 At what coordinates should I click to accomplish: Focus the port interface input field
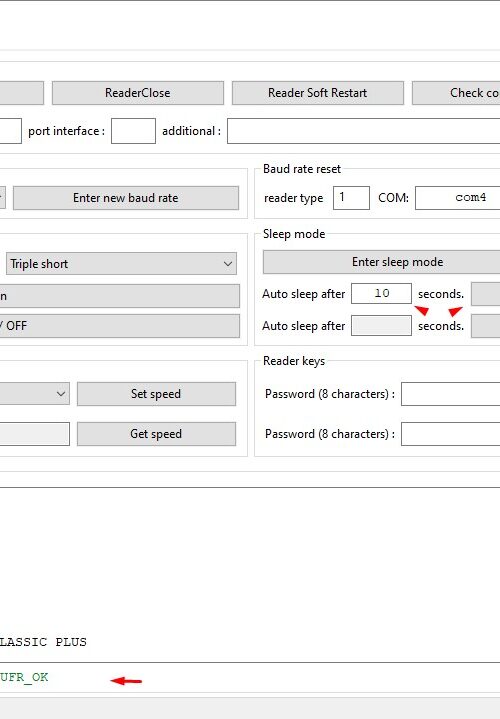click(x=133, y=131)
